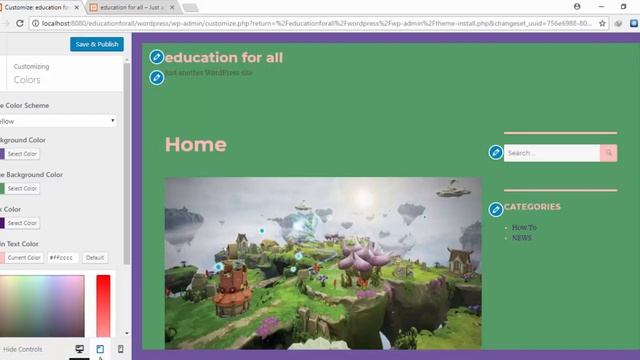The width and height of the screenshot is (640, 360).
Task: Click the CATEGORIES widget heading
Action: click(532, 207)
